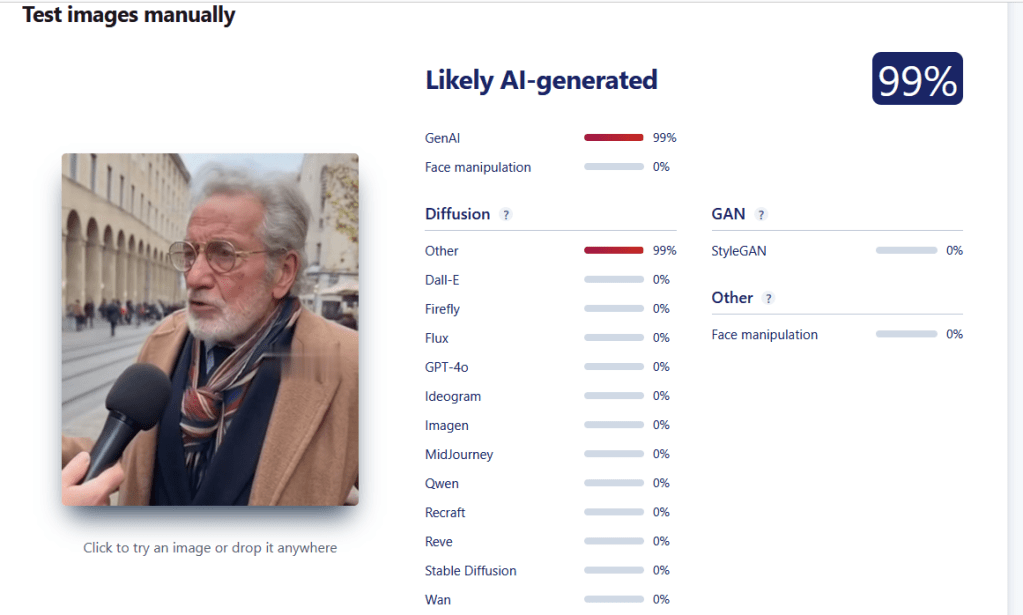Click the 'Click to try an image' upload area

[210, 547]
